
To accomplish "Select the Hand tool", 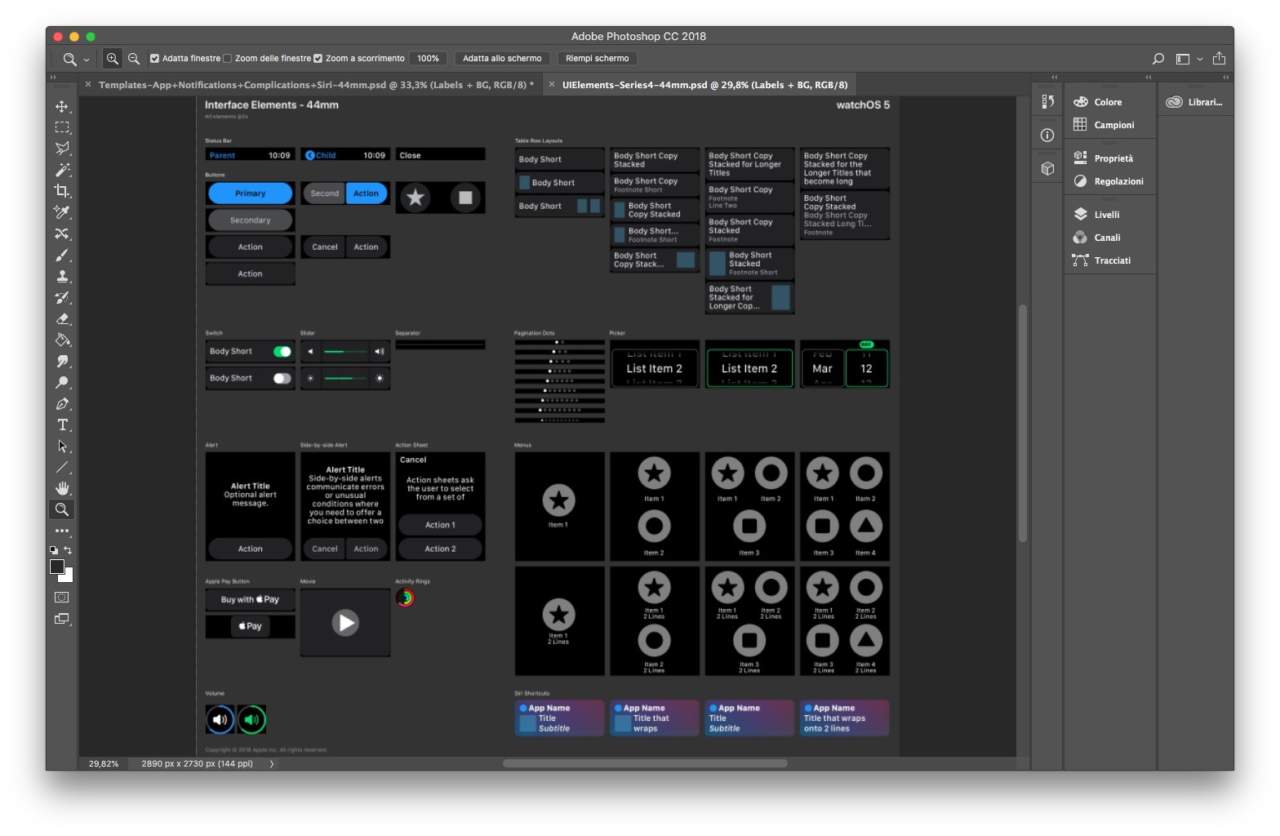I will pos(62,488).
